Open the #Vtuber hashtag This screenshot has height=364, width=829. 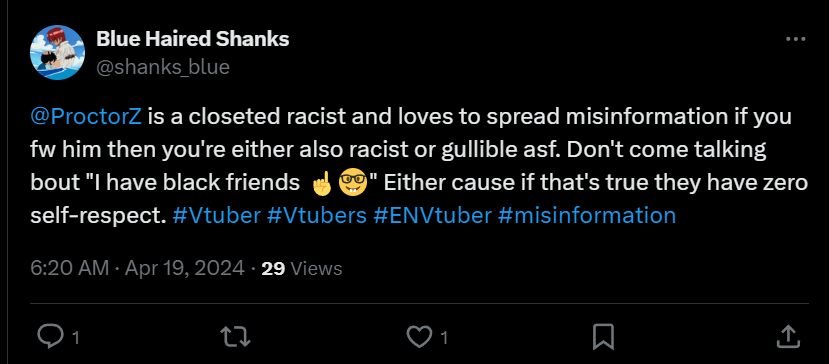[216, 216]
